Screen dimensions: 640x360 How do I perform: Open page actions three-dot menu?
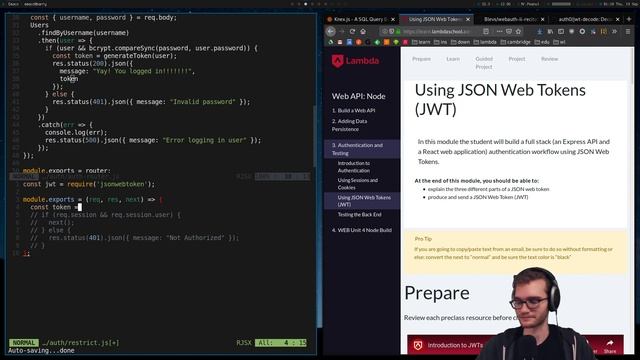[499, 31]
